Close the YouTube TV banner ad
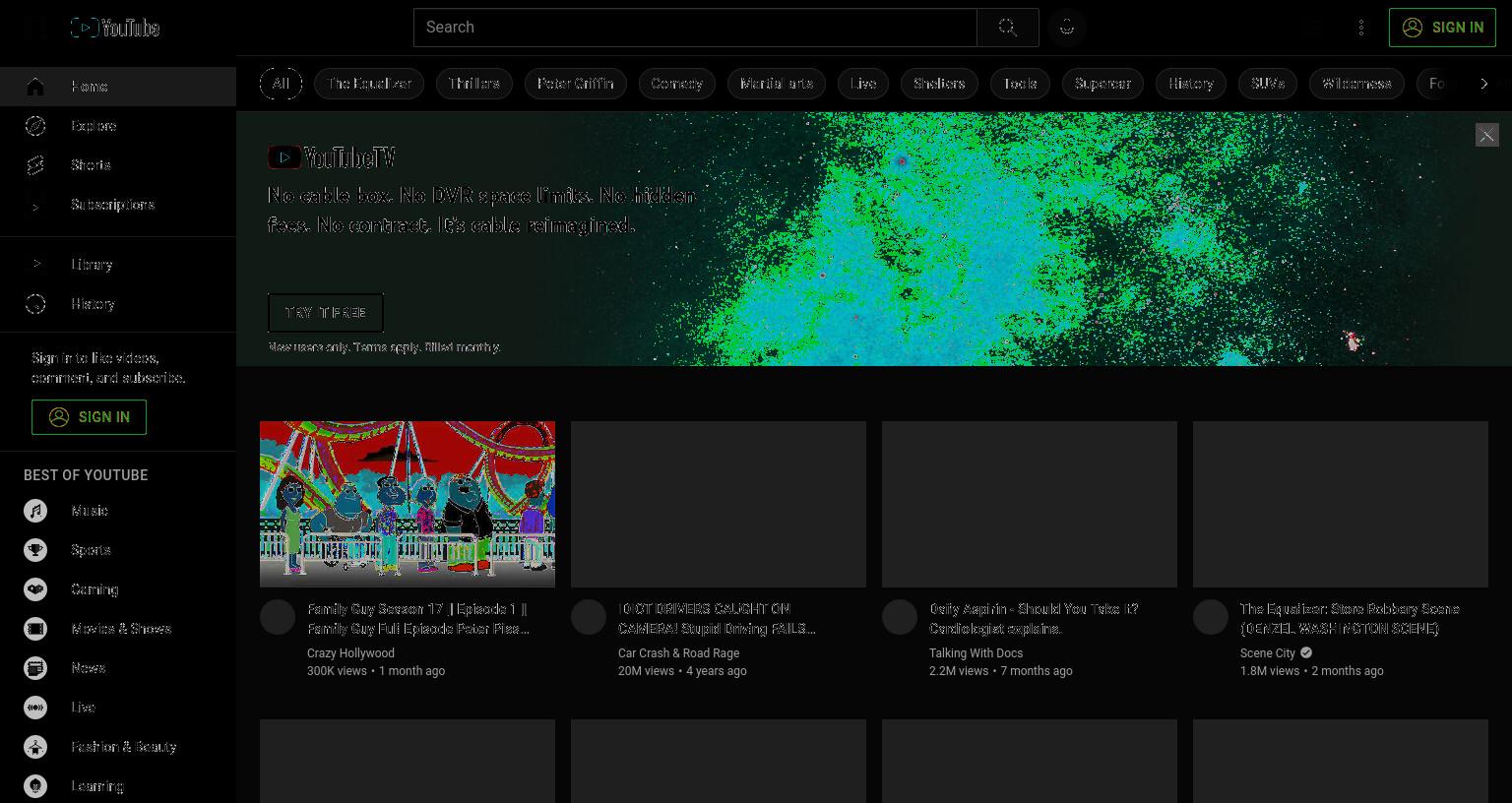This screenshot has height=803, width=1512. click(x=1486, y=135)
